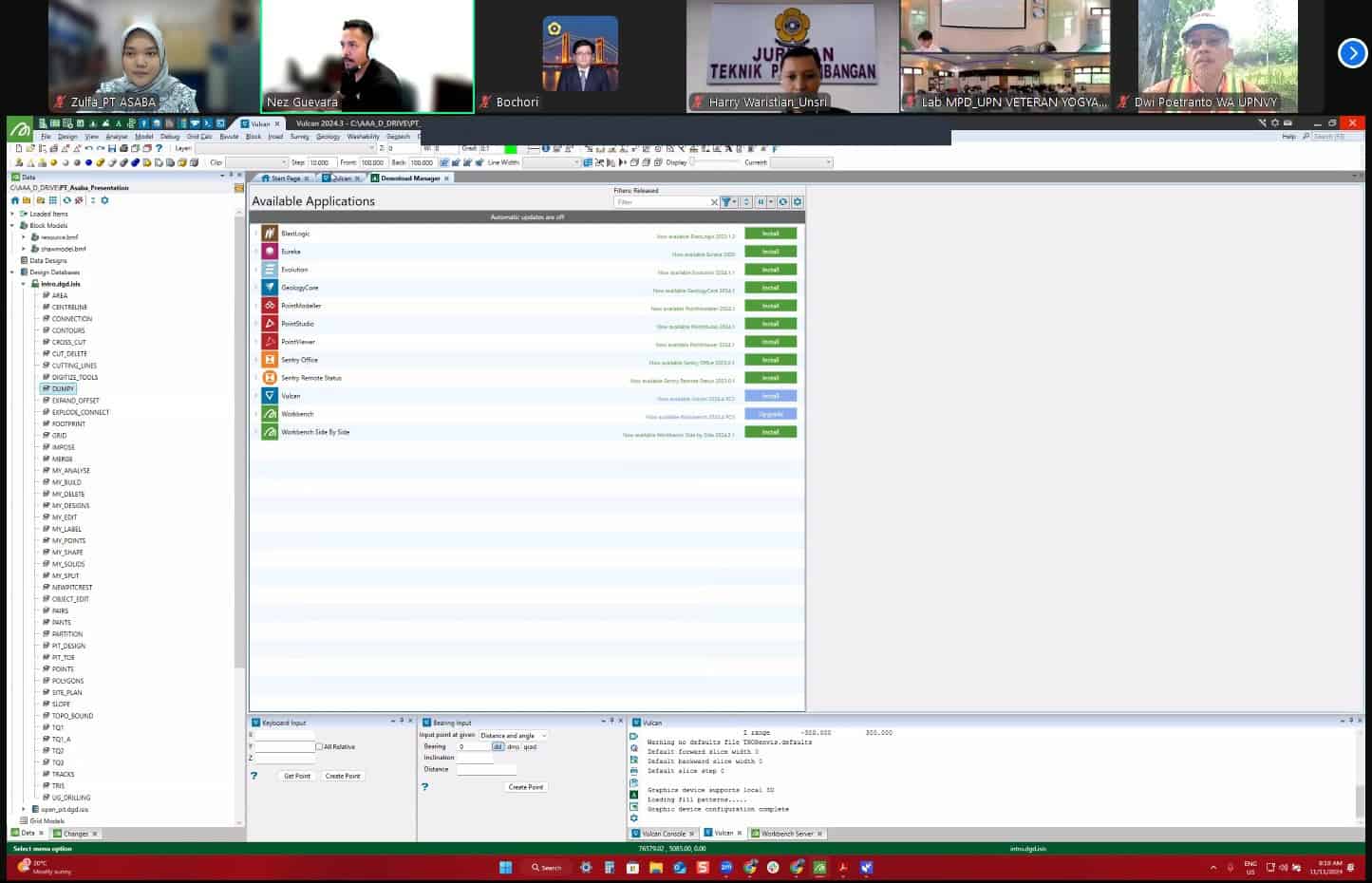This screenshot has height=883, width=1372.
Task: Click the PointViewer application icon
Action: pos(271,342)
